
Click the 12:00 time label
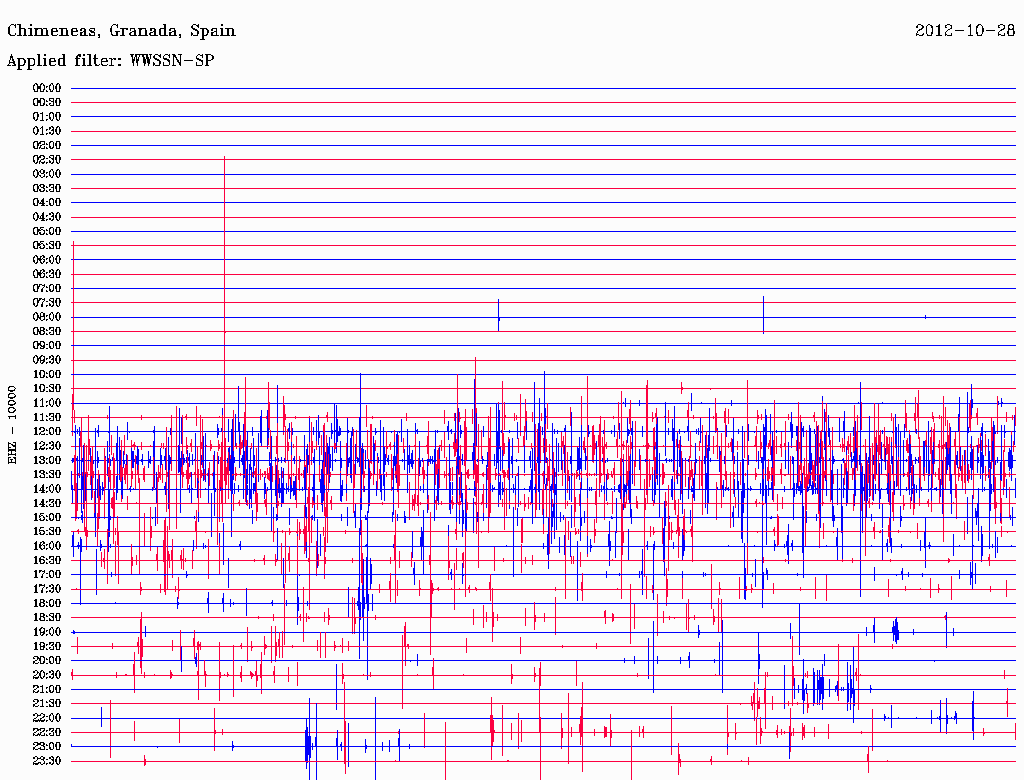pyautogui.click(x=47, y=431)
